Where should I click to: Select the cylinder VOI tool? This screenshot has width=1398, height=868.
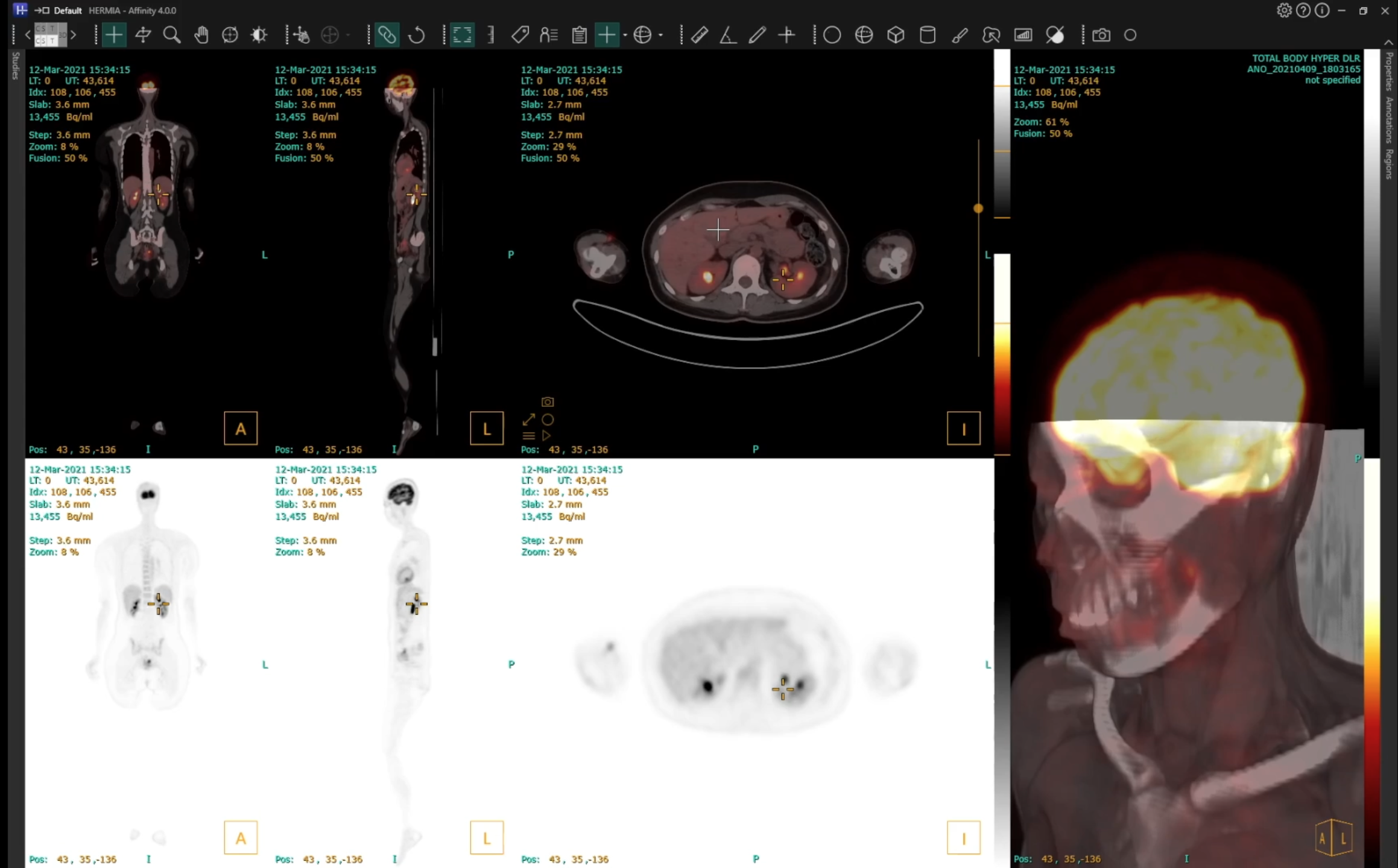928,36
